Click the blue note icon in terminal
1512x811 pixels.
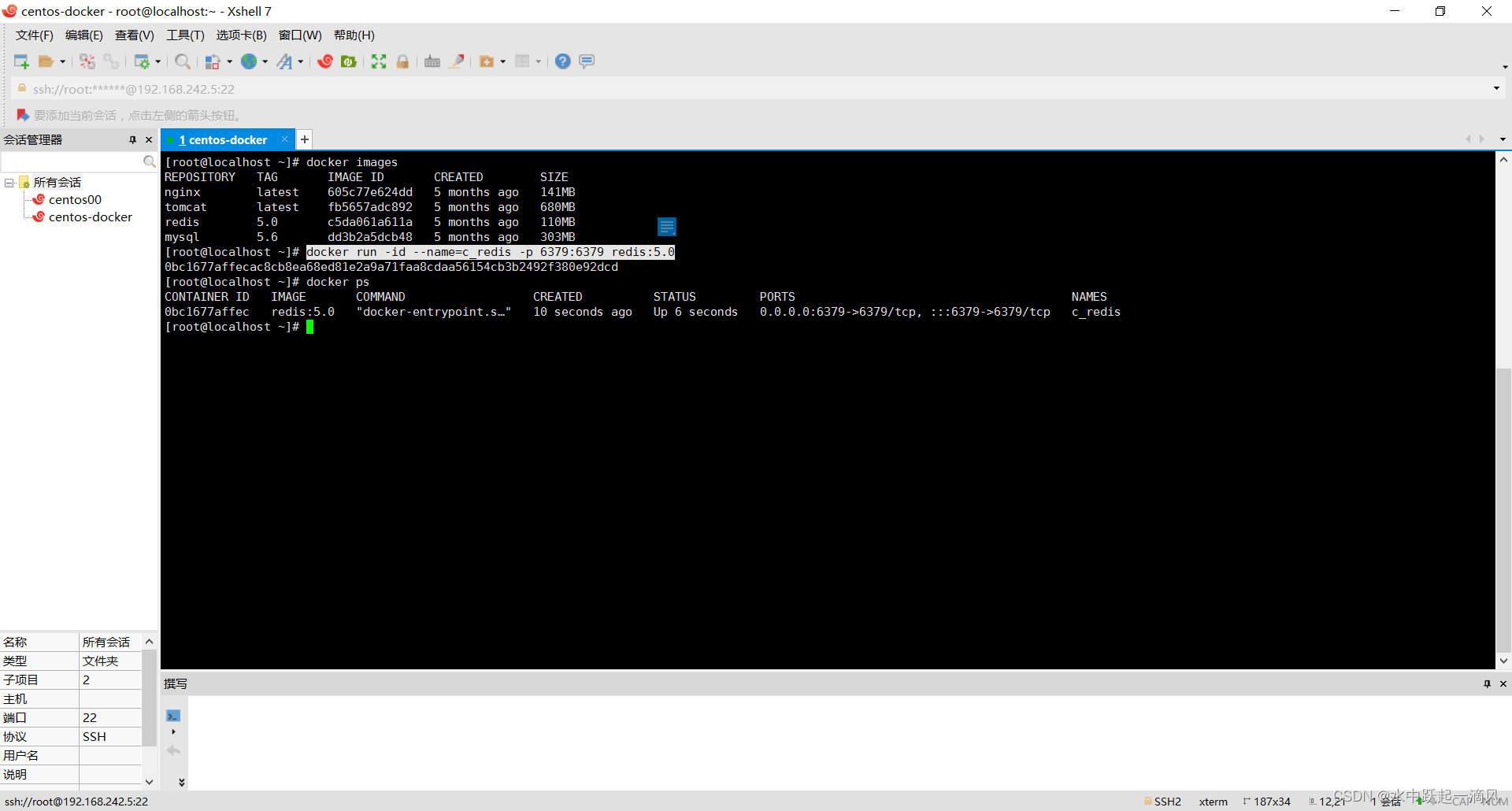[667, 227]
